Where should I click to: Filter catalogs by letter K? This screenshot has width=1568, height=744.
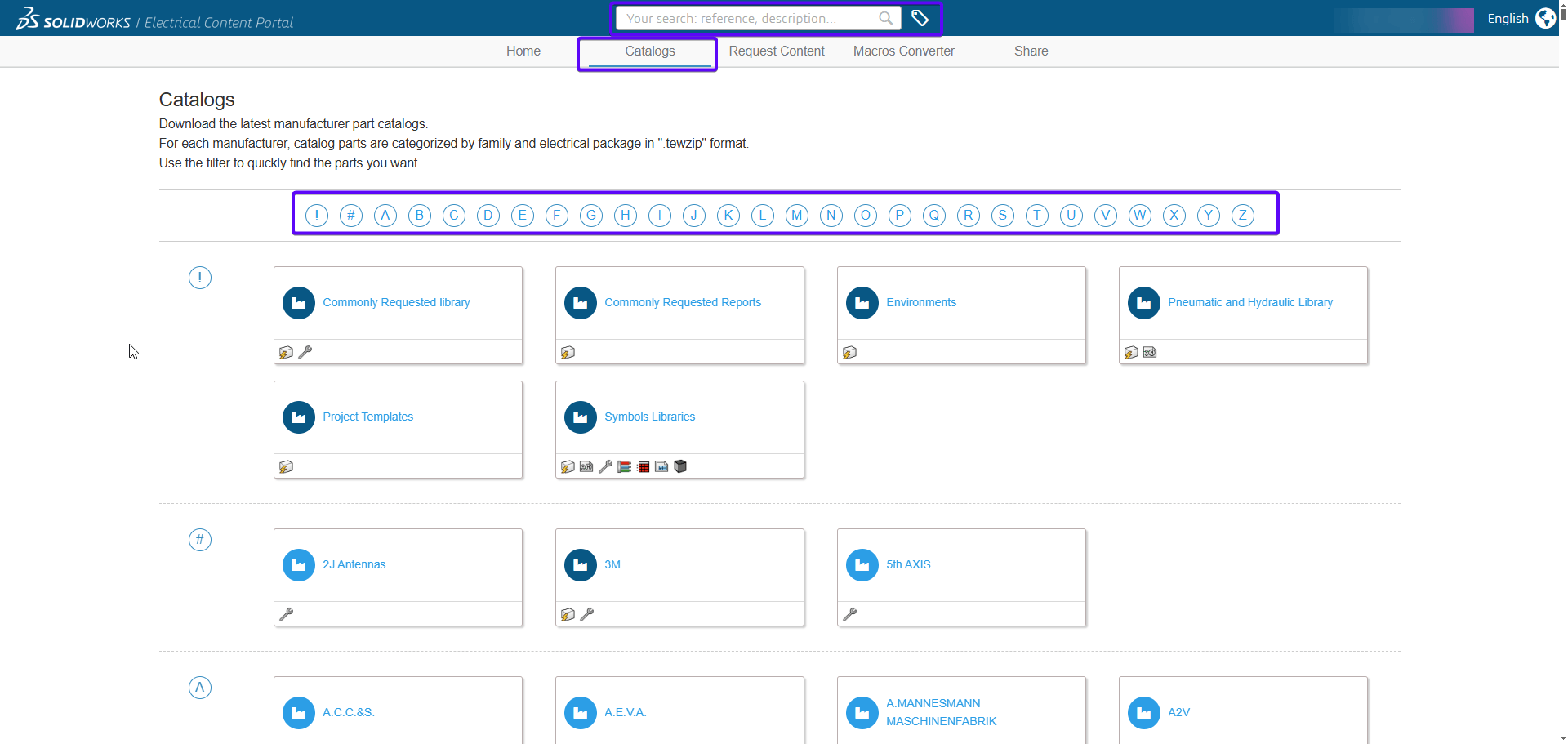[728, 216]
